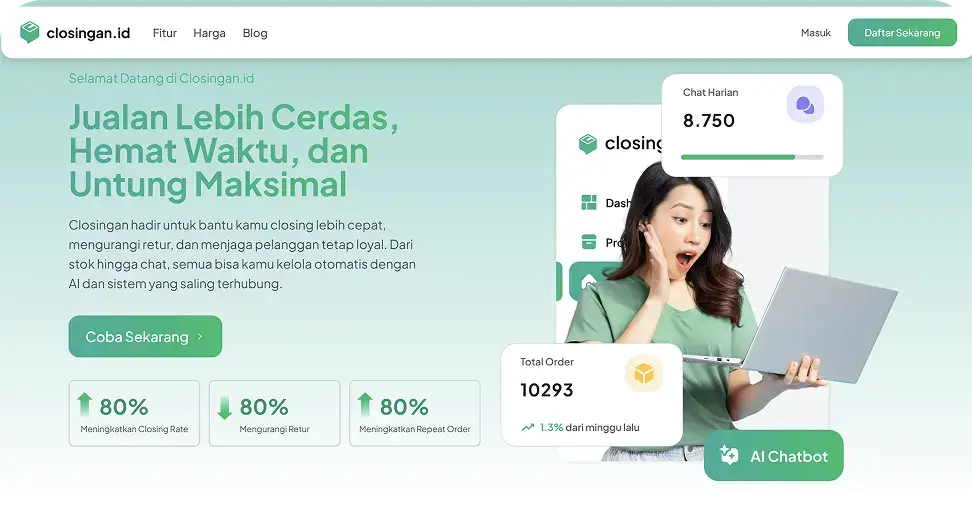The image size is (972, 524).
Task: Click the yellow box Total Order icon
Action: [643, 374]
